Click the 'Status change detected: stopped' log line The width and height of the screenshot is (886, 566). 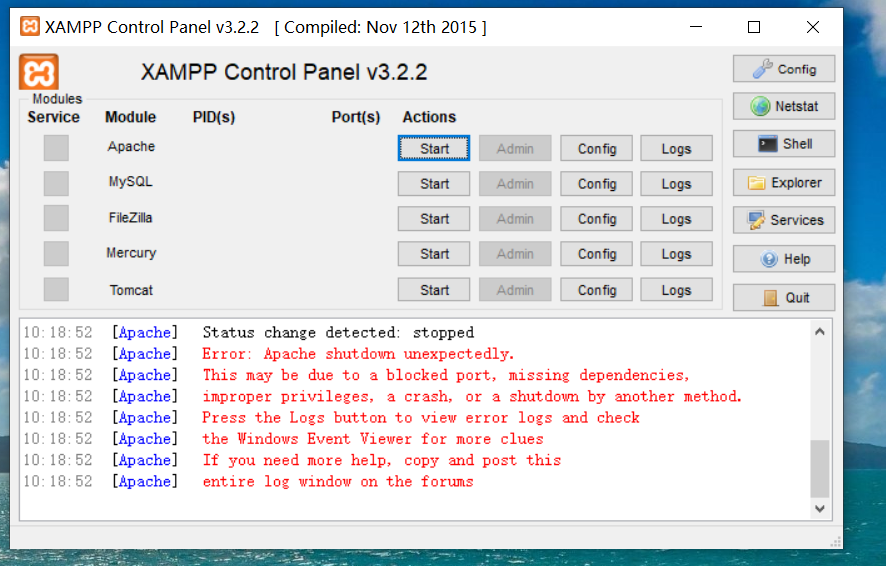[338, 332]
